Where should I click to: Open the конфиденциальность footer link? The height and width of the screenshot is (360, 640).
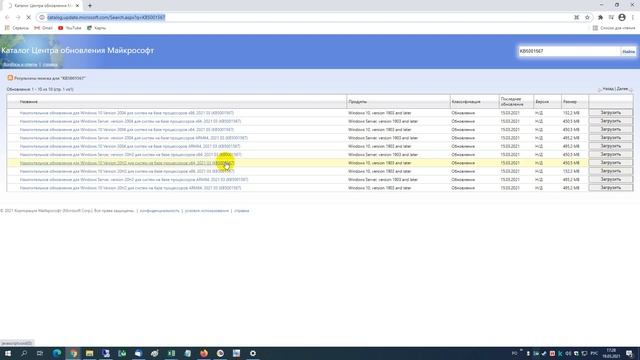pos(160,211)
